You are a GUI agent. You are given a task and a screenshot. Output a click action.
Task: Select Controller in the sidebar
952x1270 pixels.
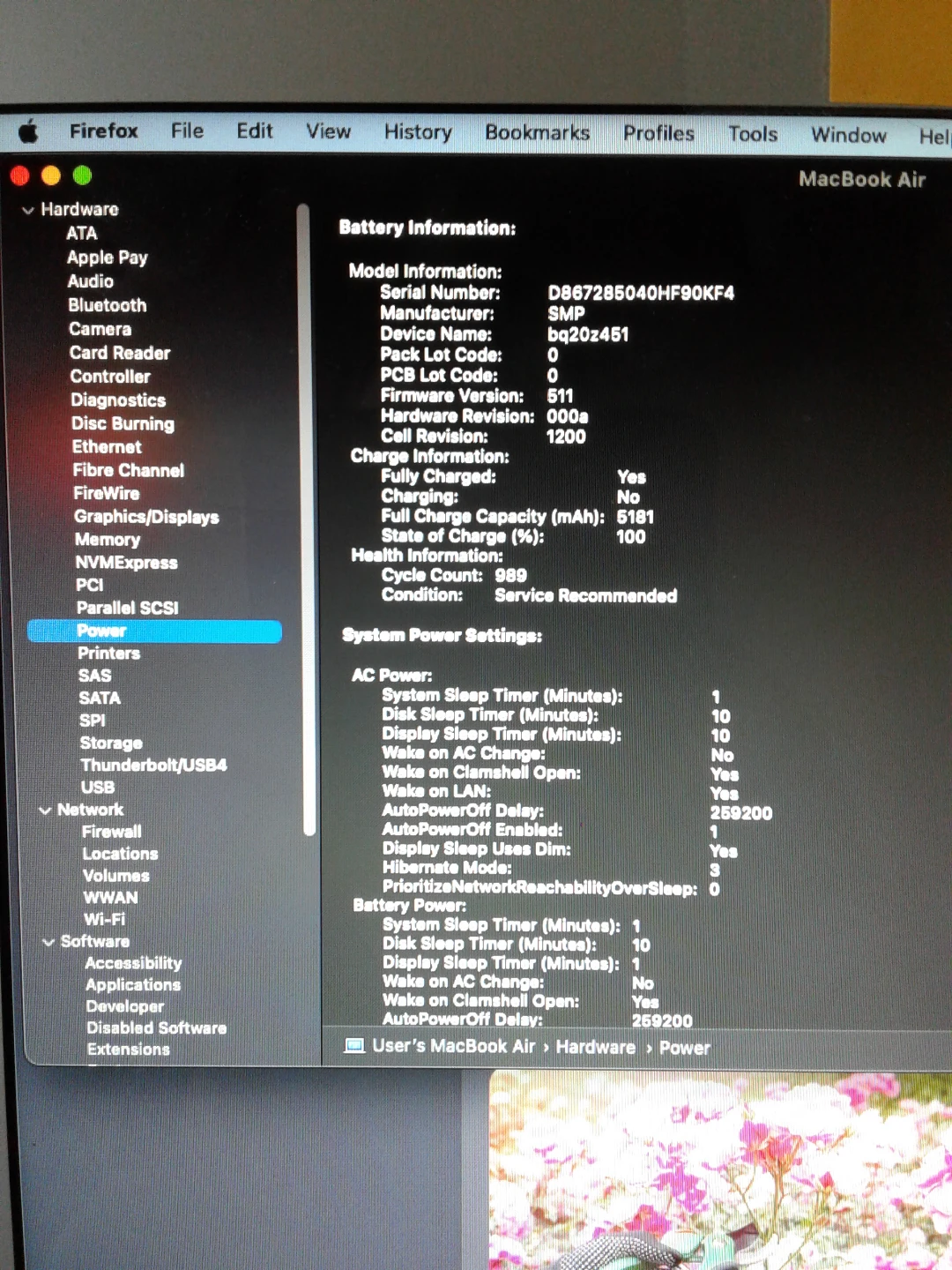pos(110,377)
